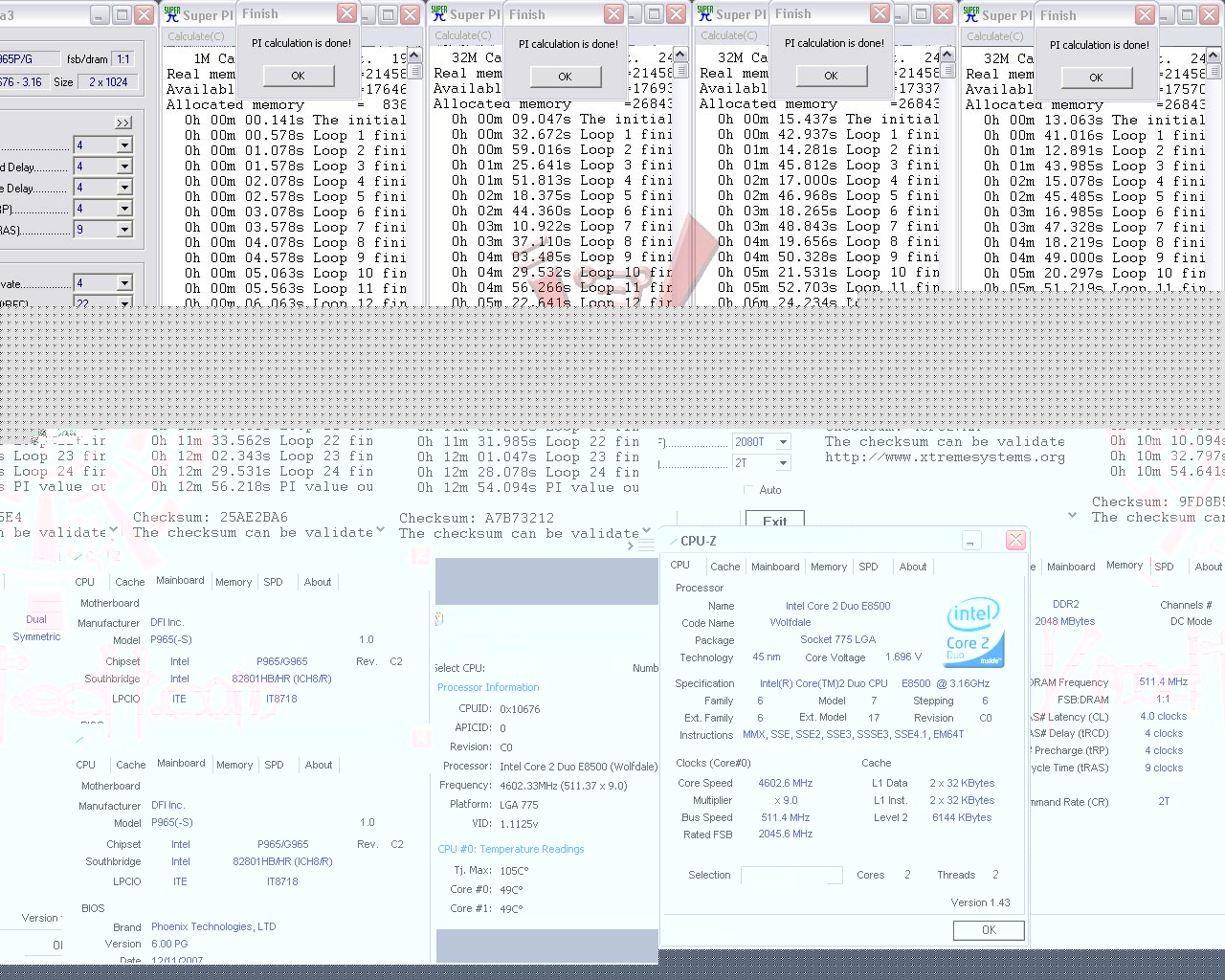The height and width of the screenshot is (980, 1225).
Task: Open the 'P)' timing dropdown set to 4
Action: click(x=124, y=209)
